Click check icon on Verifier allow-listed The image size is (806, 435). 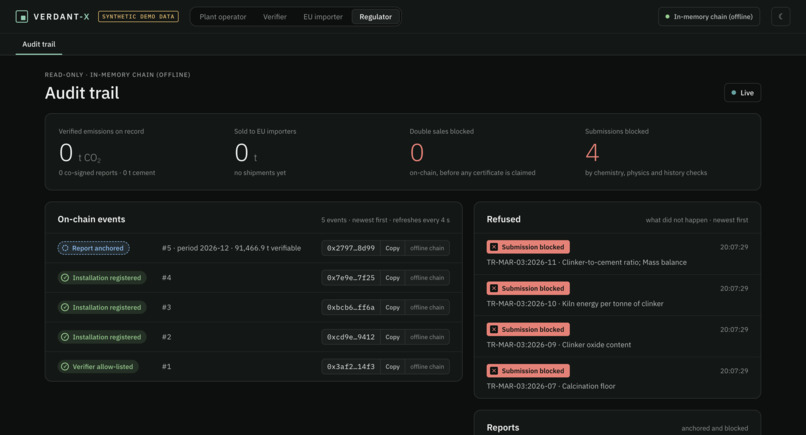(65, 367)
